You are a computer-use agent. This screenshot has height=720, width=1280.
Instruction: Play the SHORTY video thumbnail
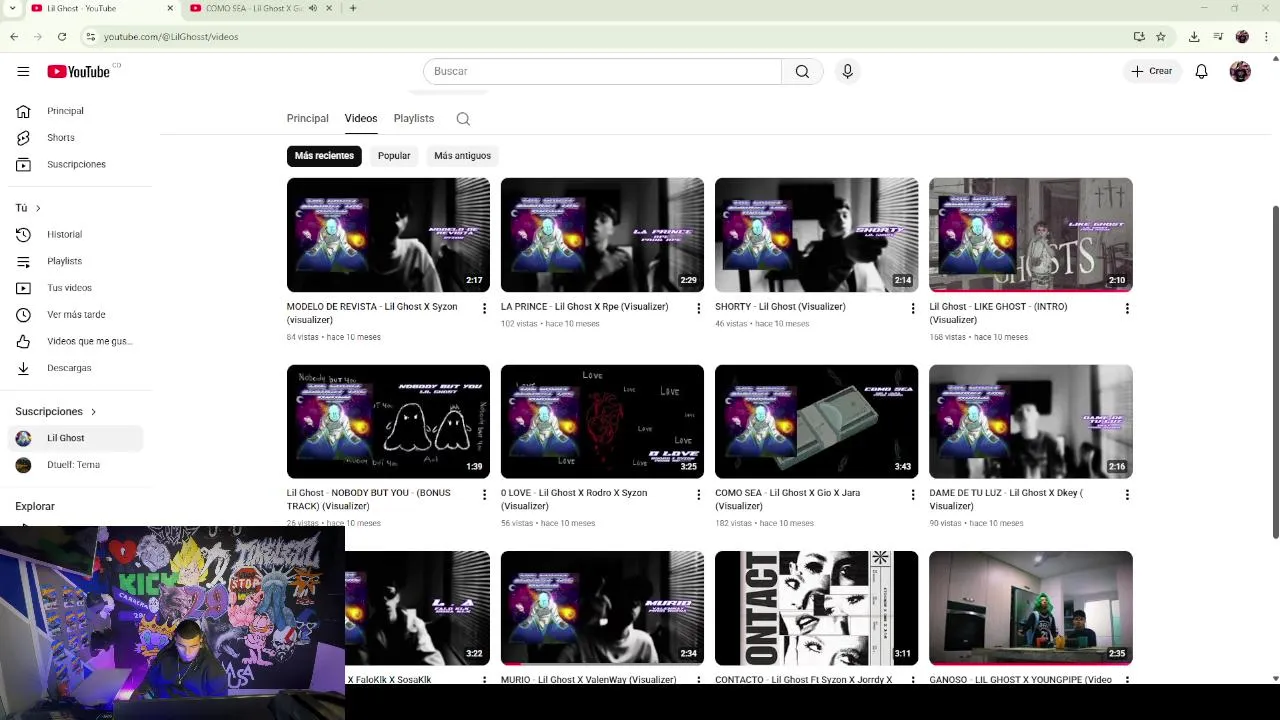point(816,235)
